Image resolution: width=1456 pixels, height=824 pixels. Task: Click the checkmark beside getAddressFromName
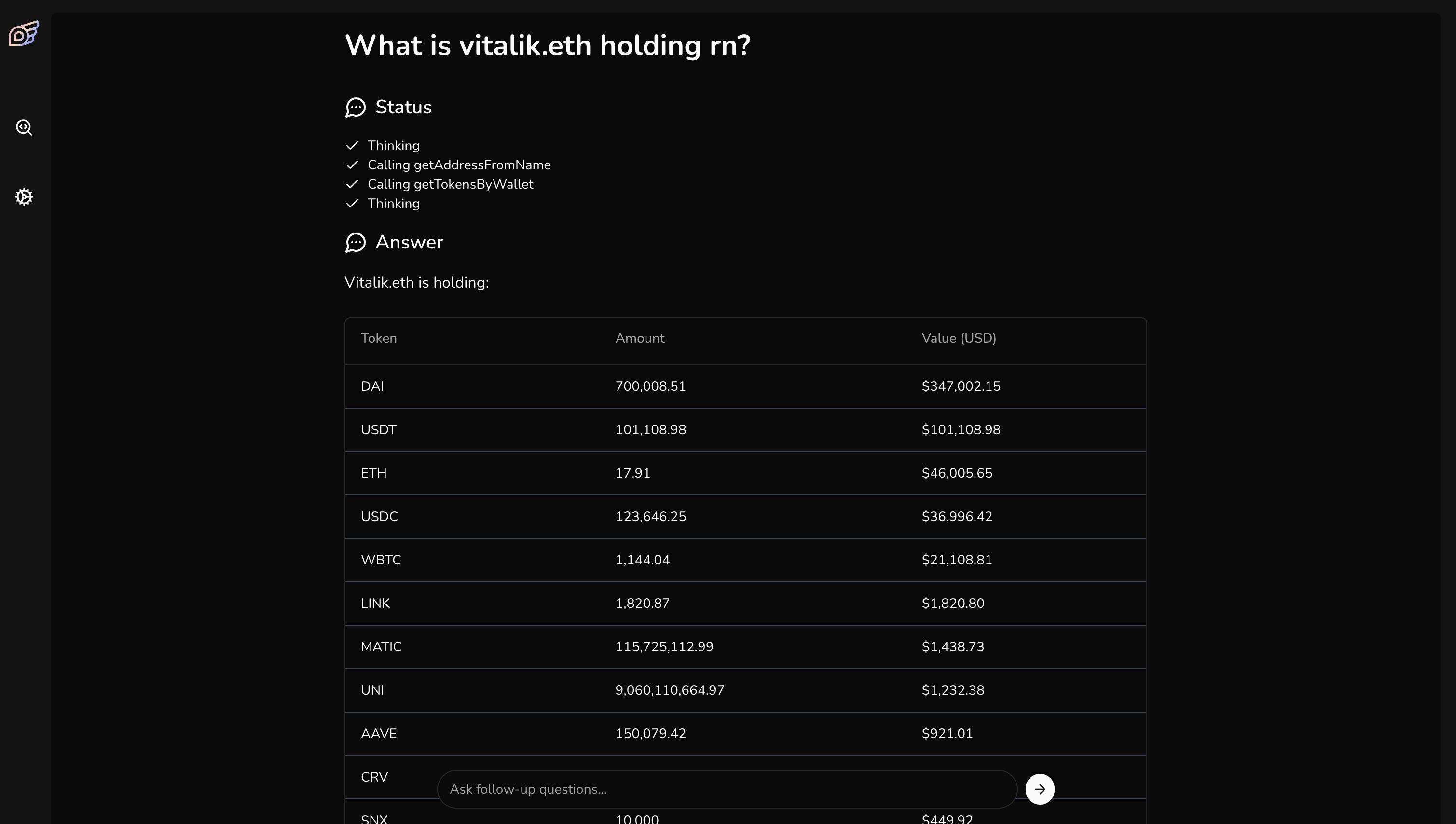pyautogui.click(x=352, y=165)
